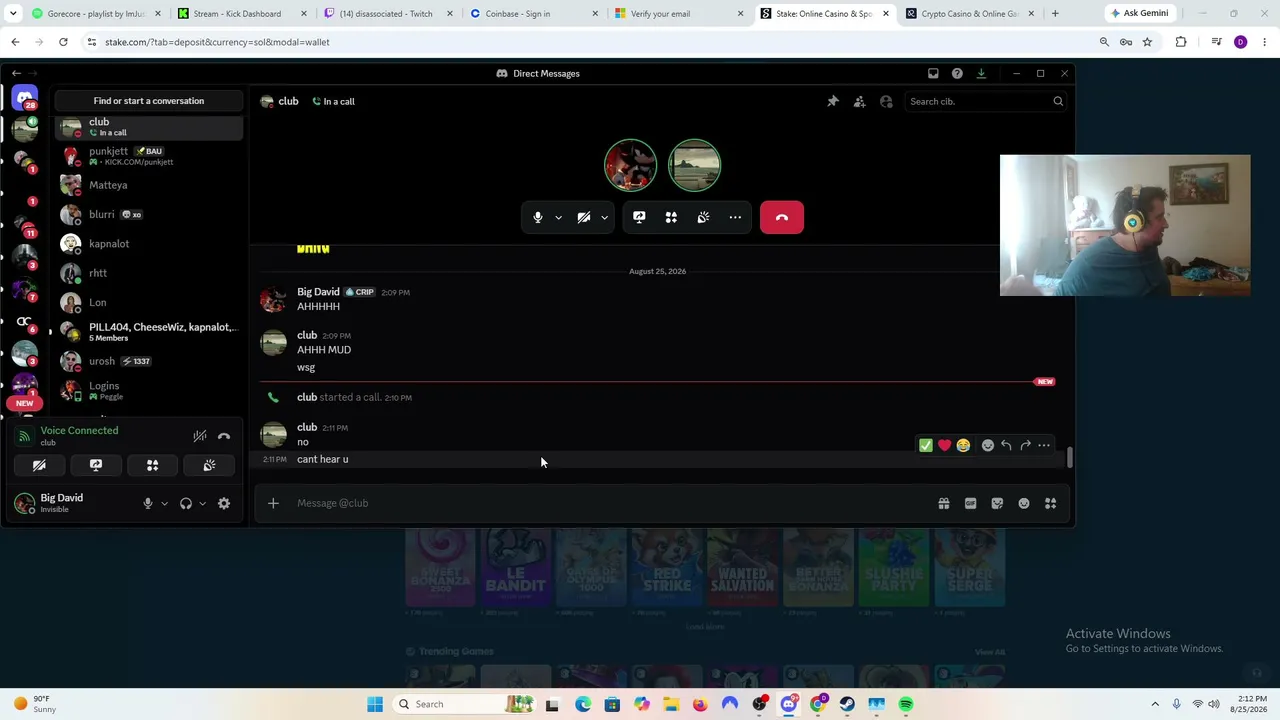1280x720 pixels.
Task: Open soundboard from the voice panel
Action: [x=209, y=465]
